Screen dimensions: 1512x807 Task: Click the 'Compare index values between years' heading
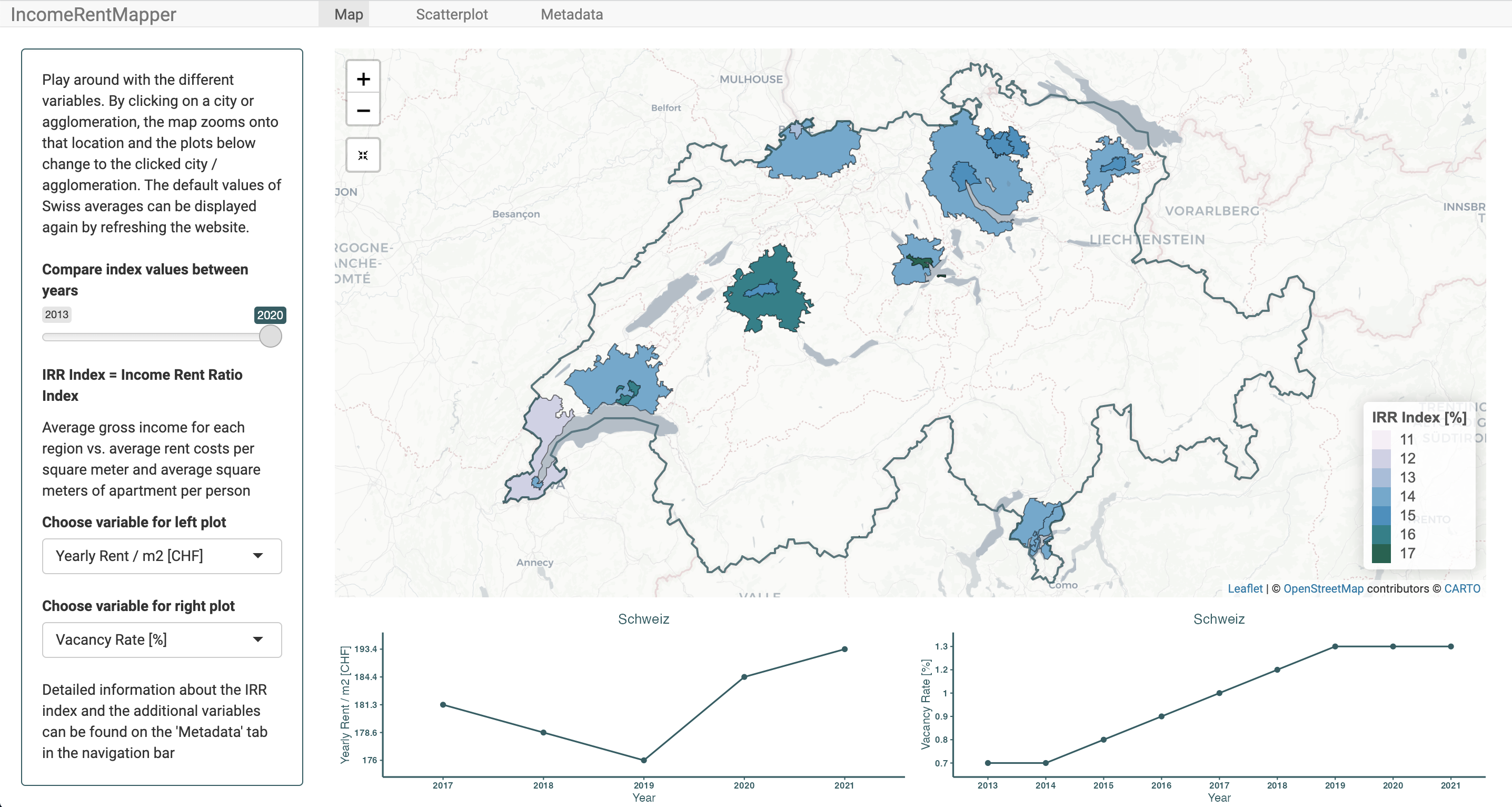coord(145,280)
